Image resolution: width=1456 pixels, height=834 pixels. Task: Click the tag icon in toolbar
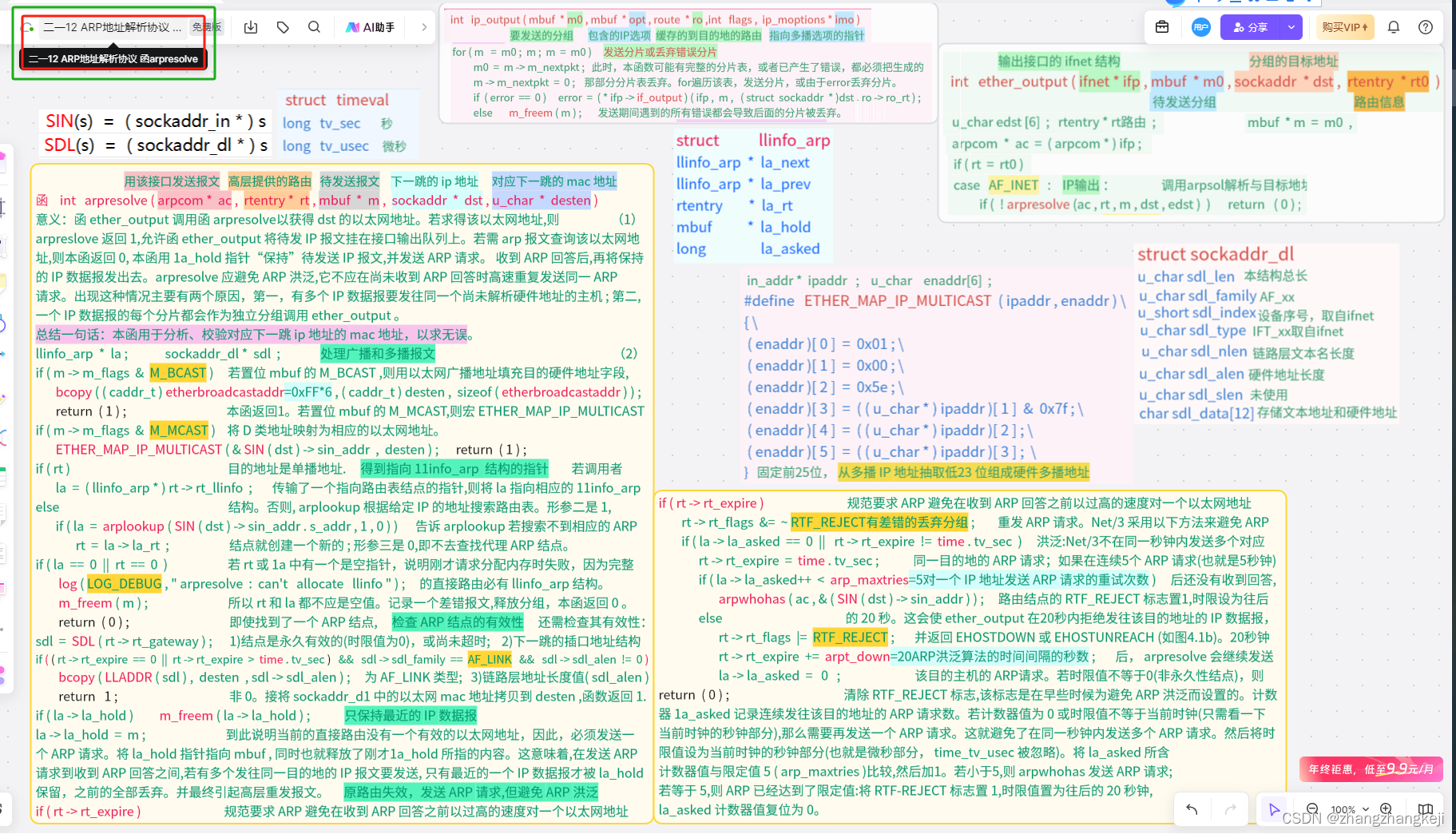[x=283, y=27]
